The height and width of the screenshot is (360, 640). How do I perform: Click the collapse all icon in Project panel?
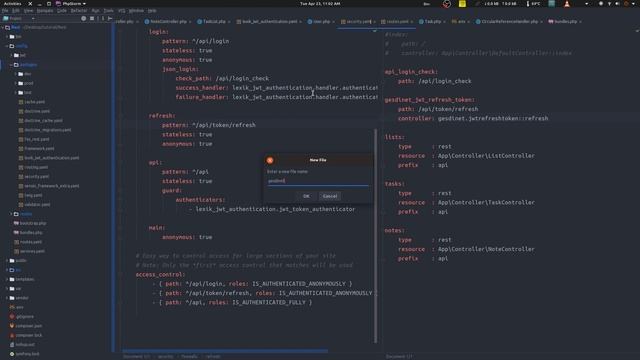tap(92, 18)
